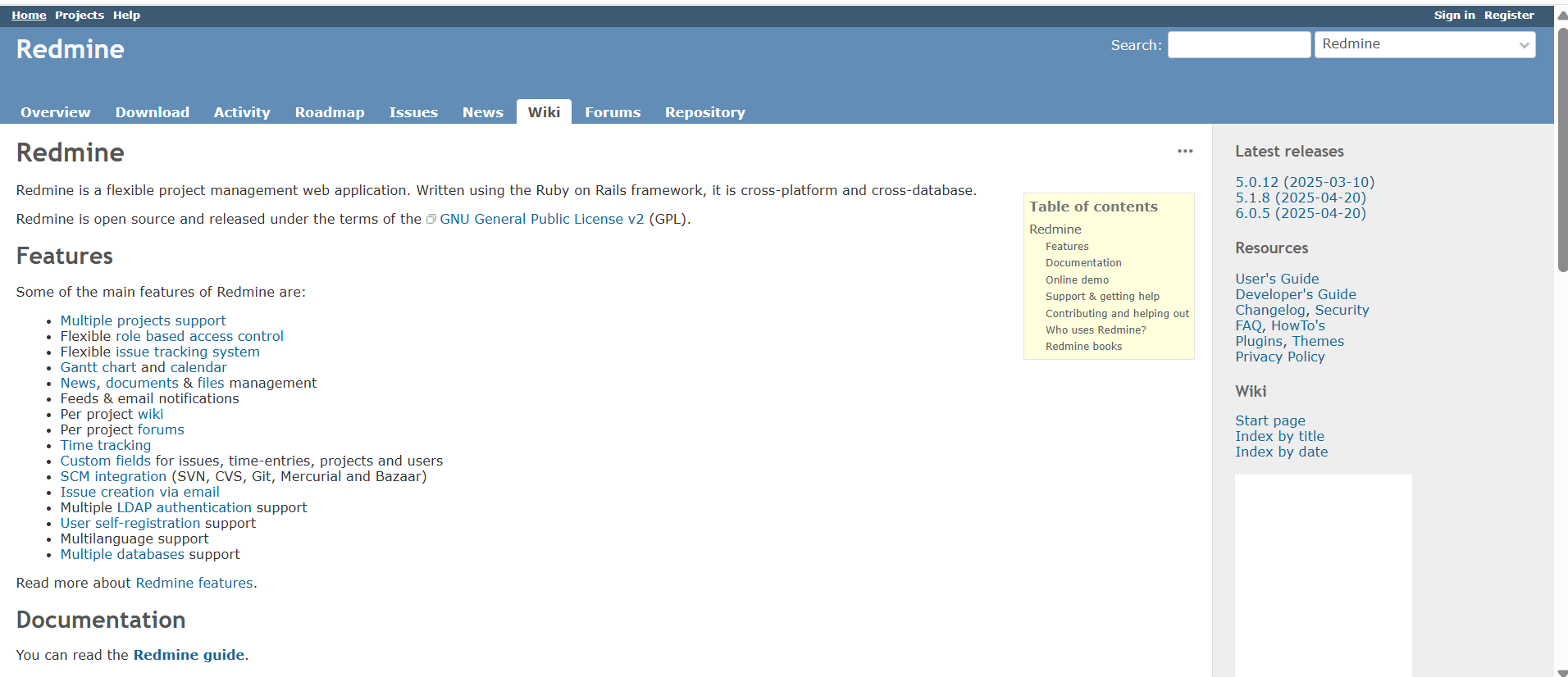Open the documents feature link
This screenshot has height=677, width=1568.
pos(142,383)
